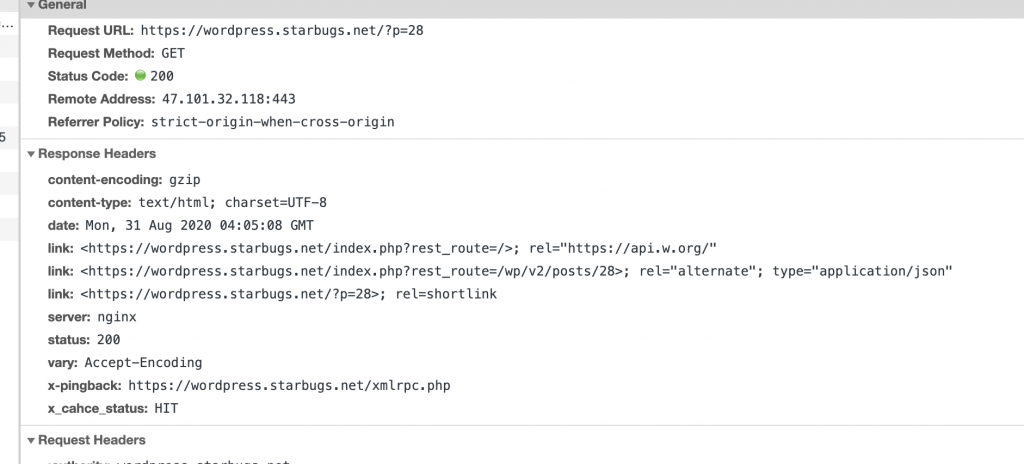1024x464 pixels.
Task: Click the green status code indicator
Action: pos(140,75)
